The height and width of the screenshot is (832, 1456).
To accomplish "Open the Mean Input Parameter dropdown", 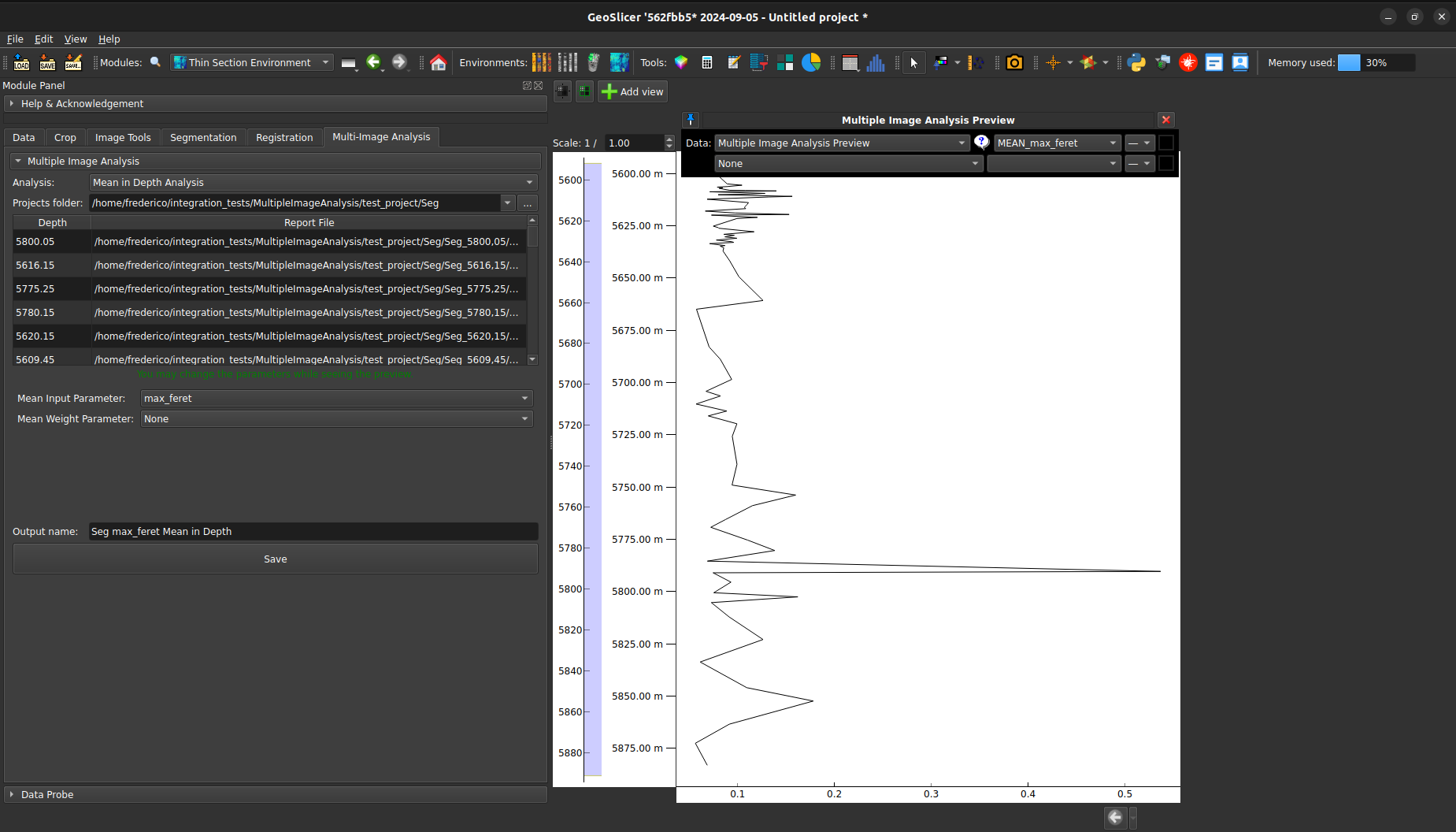I will [x=336, y=399].
